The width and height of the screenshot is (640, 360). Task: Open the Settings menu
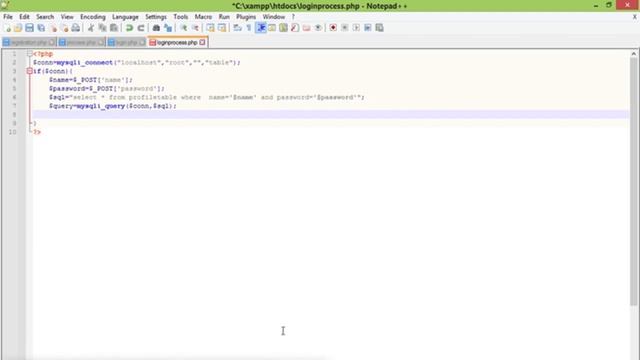click(156, 17)
